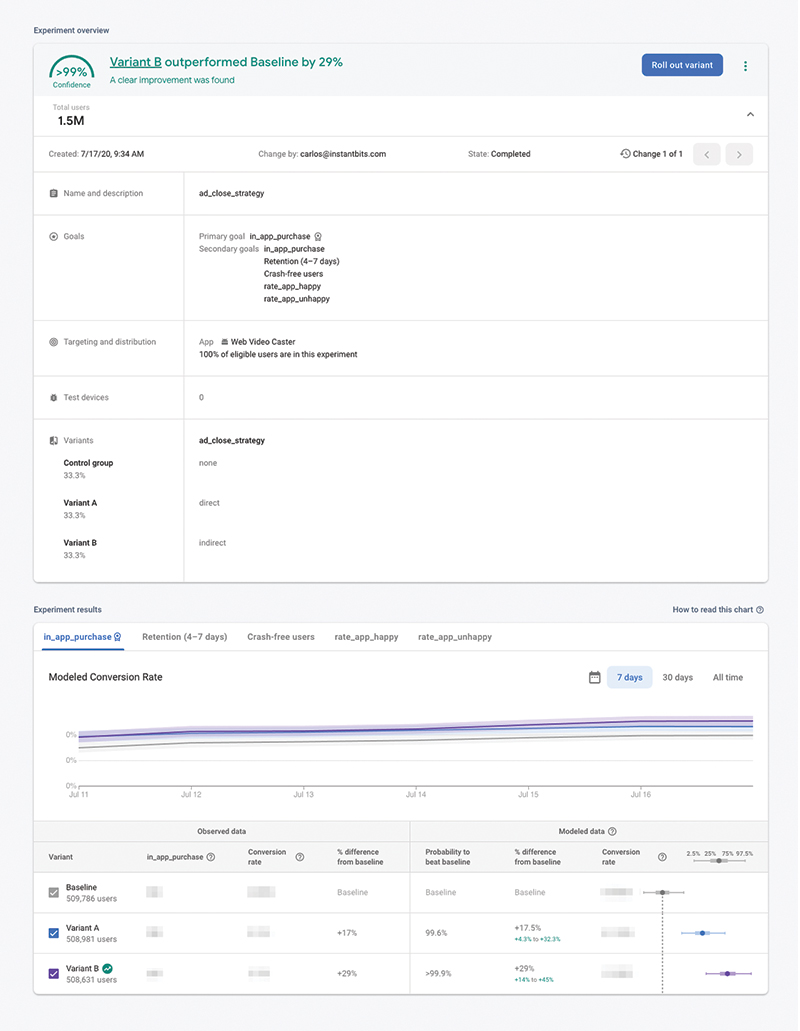This screenshot has width=800, height=1031.
Task: Click help icon next to in_app_purchase column
Action: tap(211, 857)
